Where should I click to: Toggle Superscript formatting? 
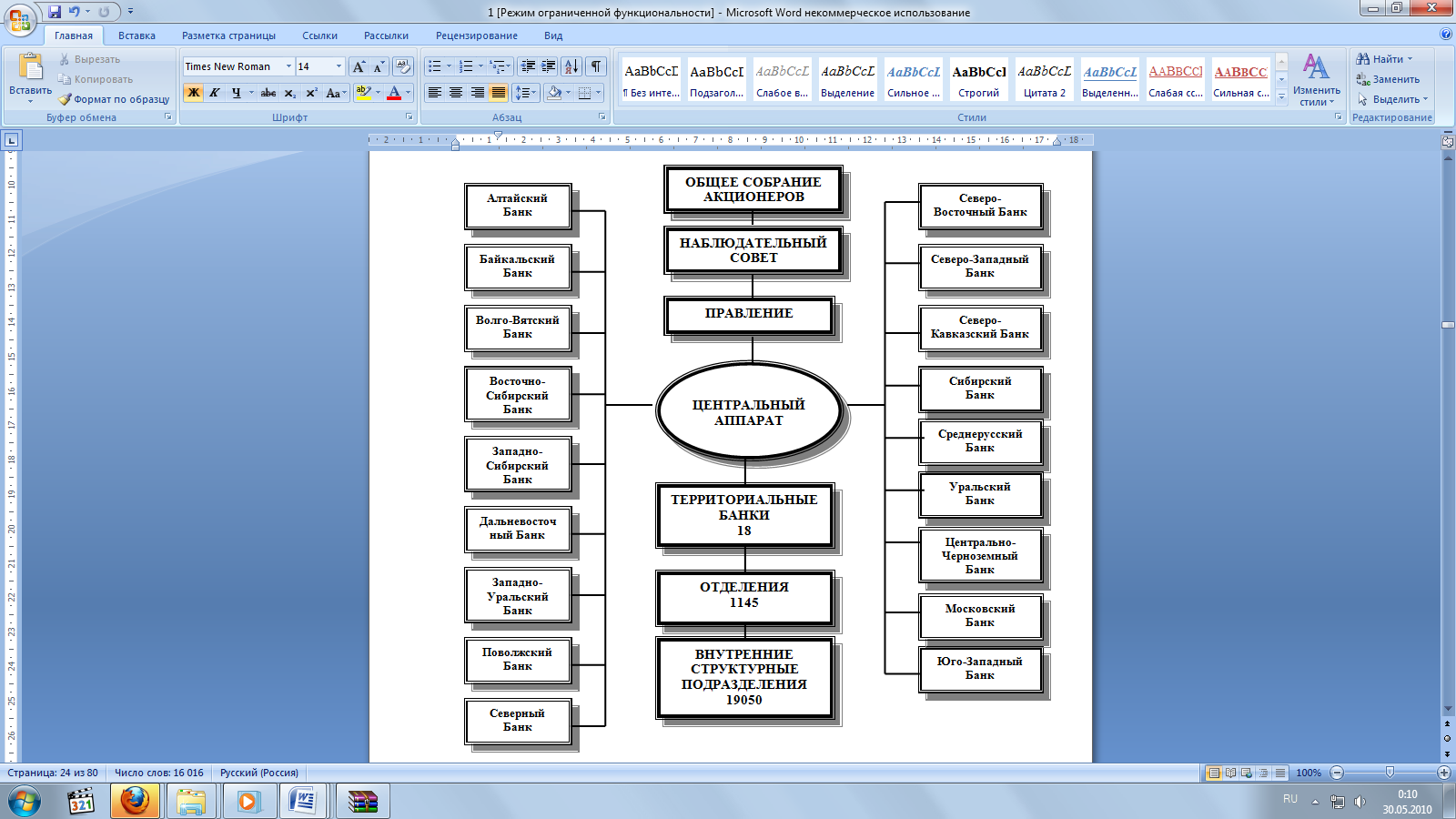pyautogui.click(x=311, y=93)
